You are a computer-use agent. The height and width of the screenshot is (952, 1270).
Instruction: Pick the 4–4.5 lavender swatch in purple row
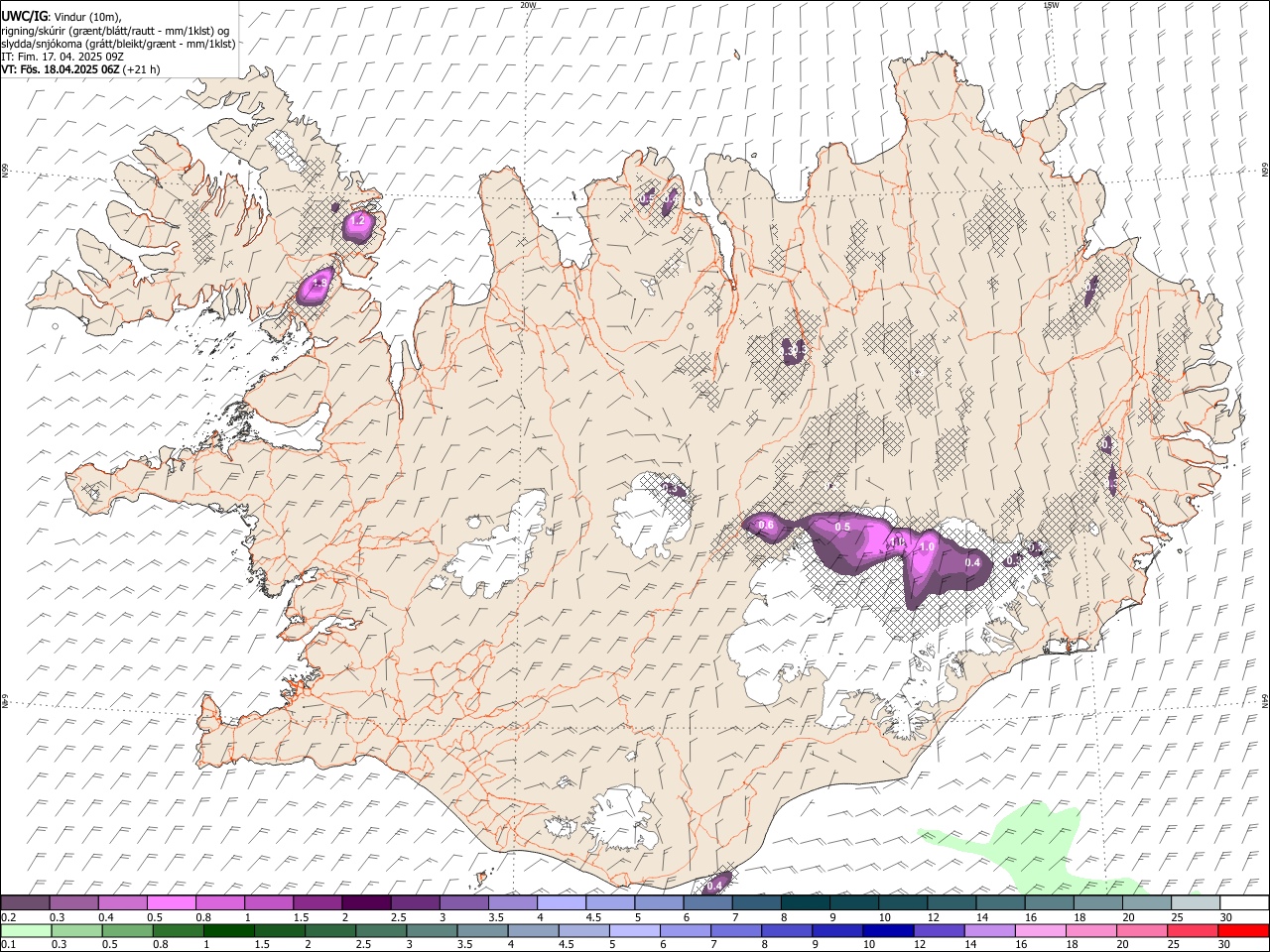point(562,903)
